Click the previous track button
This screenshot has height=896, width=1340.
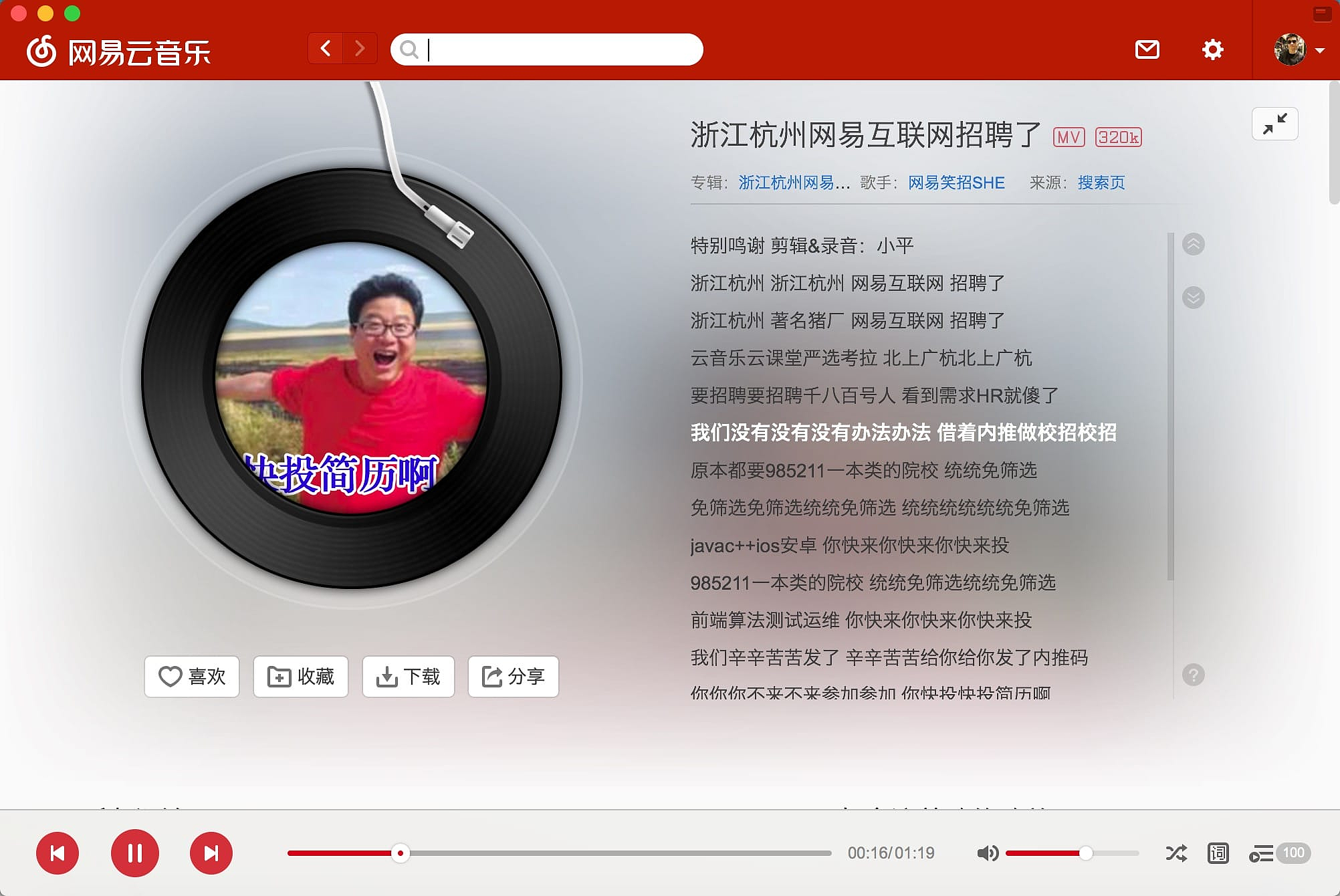[x=58, y=853]
